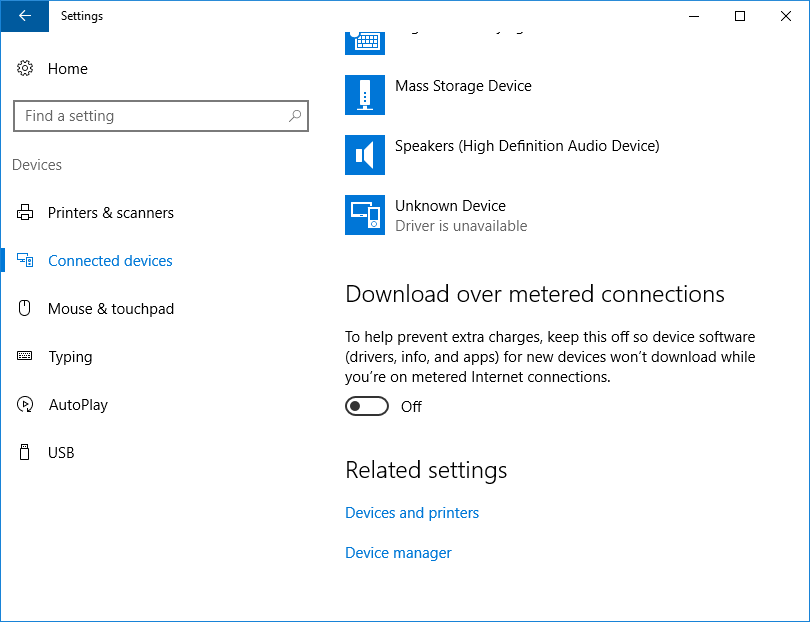This screenshot has height=622, width=810.
Task: Click the search magnifier icon
Action: 294,116
